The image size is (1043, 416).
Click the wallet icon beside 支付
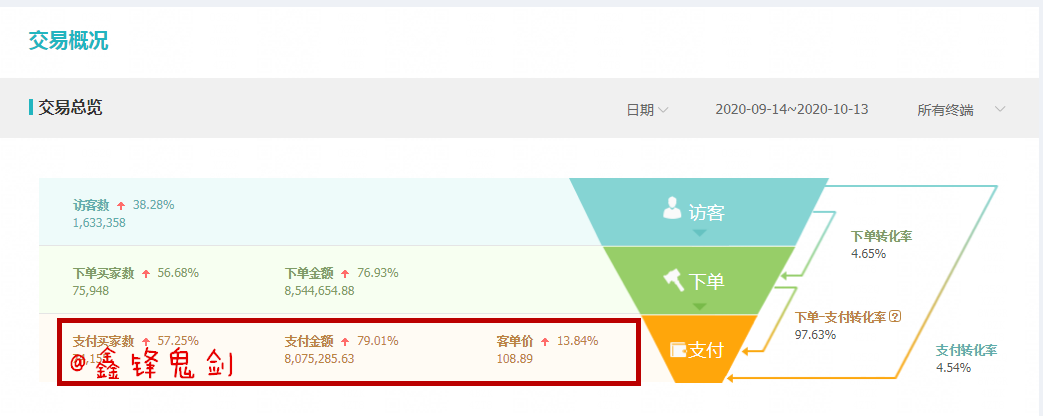click(x=678, y=349)
